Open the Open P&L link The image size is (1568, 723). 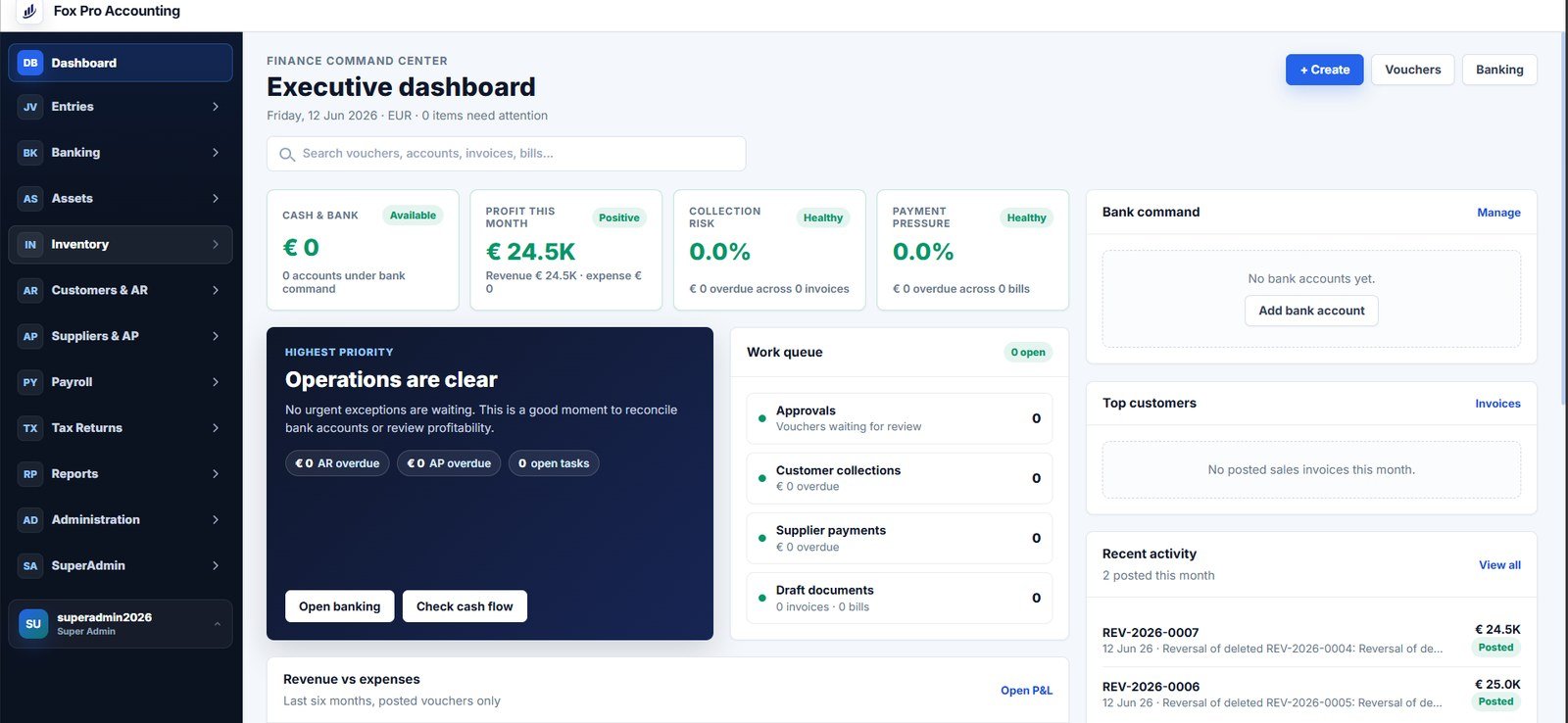[1026, 691]
